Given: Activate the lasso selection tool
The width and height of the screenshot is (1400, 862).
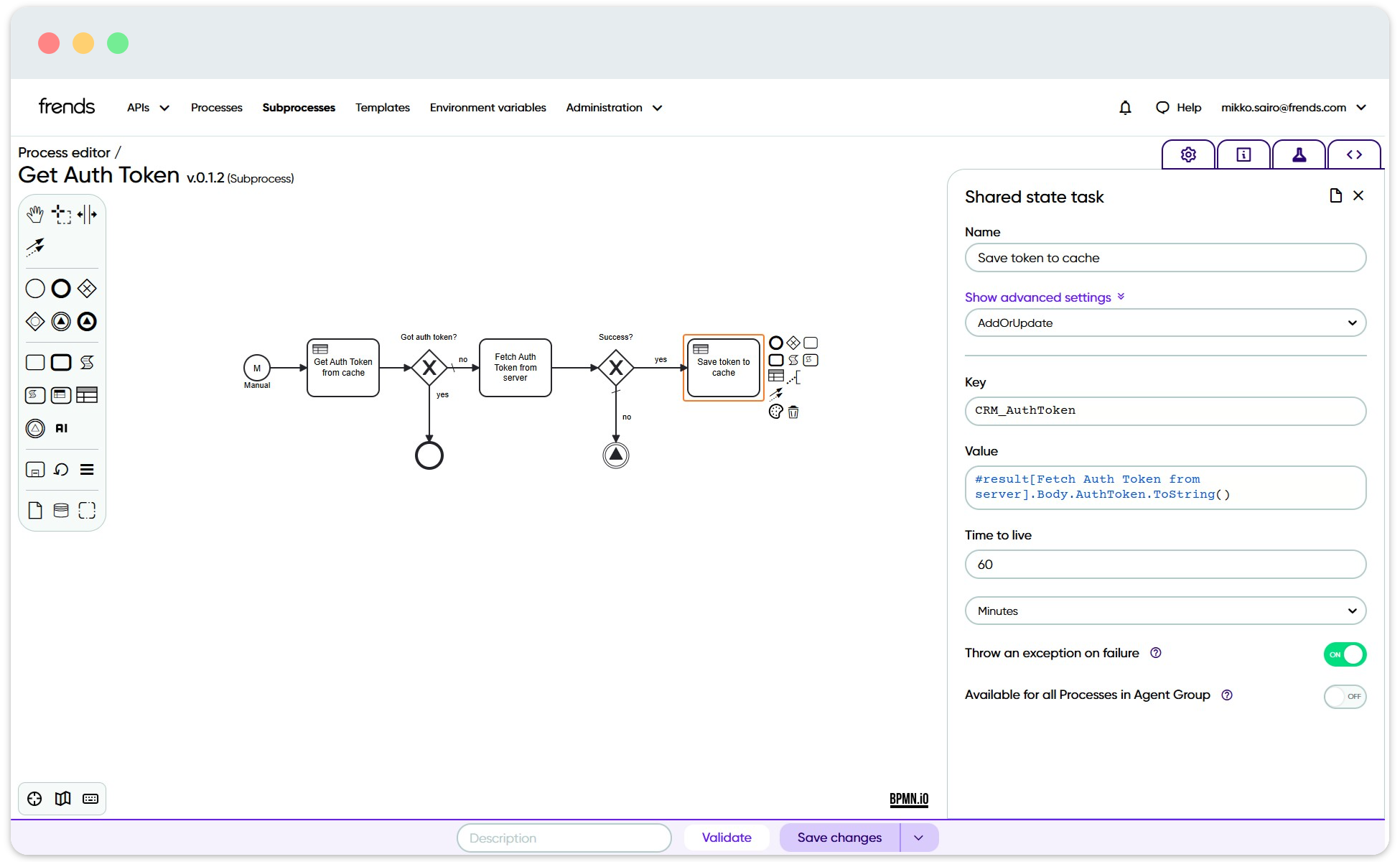Looking at the screenshot, I should click(x=61, y=213).
